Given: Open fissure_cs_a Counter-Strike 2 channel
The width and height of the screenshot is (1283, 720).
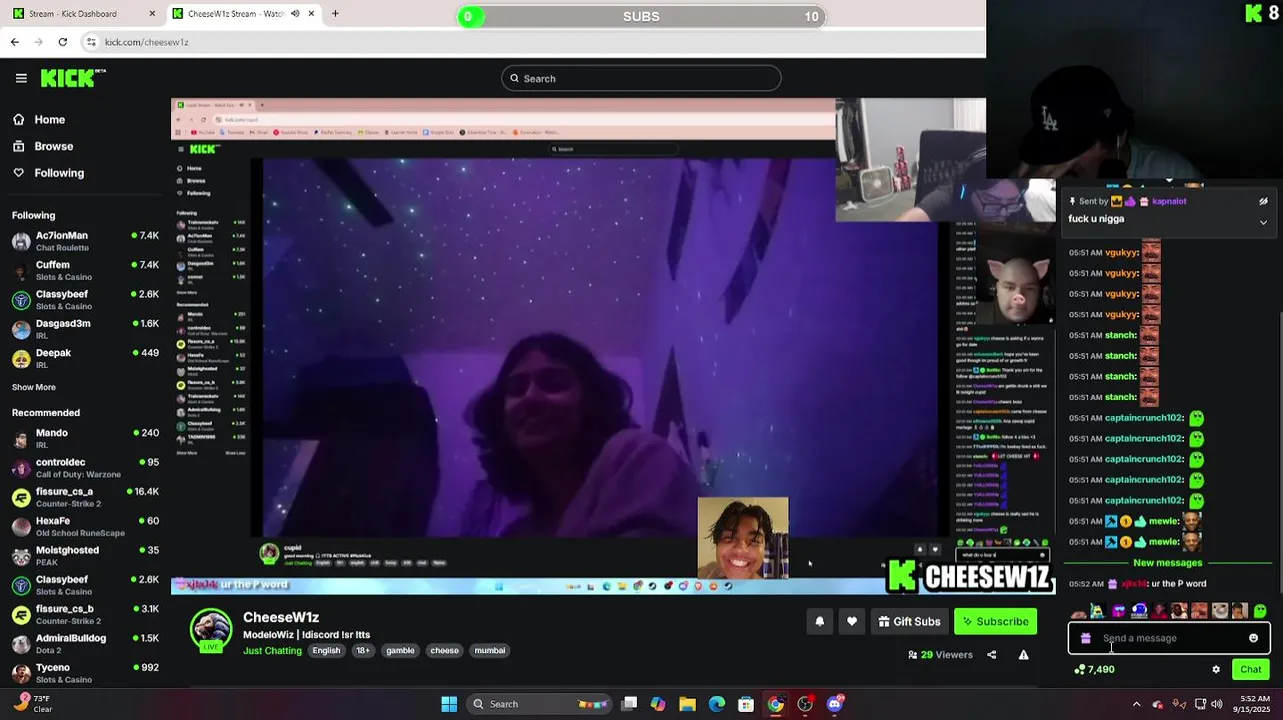Looking at the screenshot, I should (x=85, y=497).
